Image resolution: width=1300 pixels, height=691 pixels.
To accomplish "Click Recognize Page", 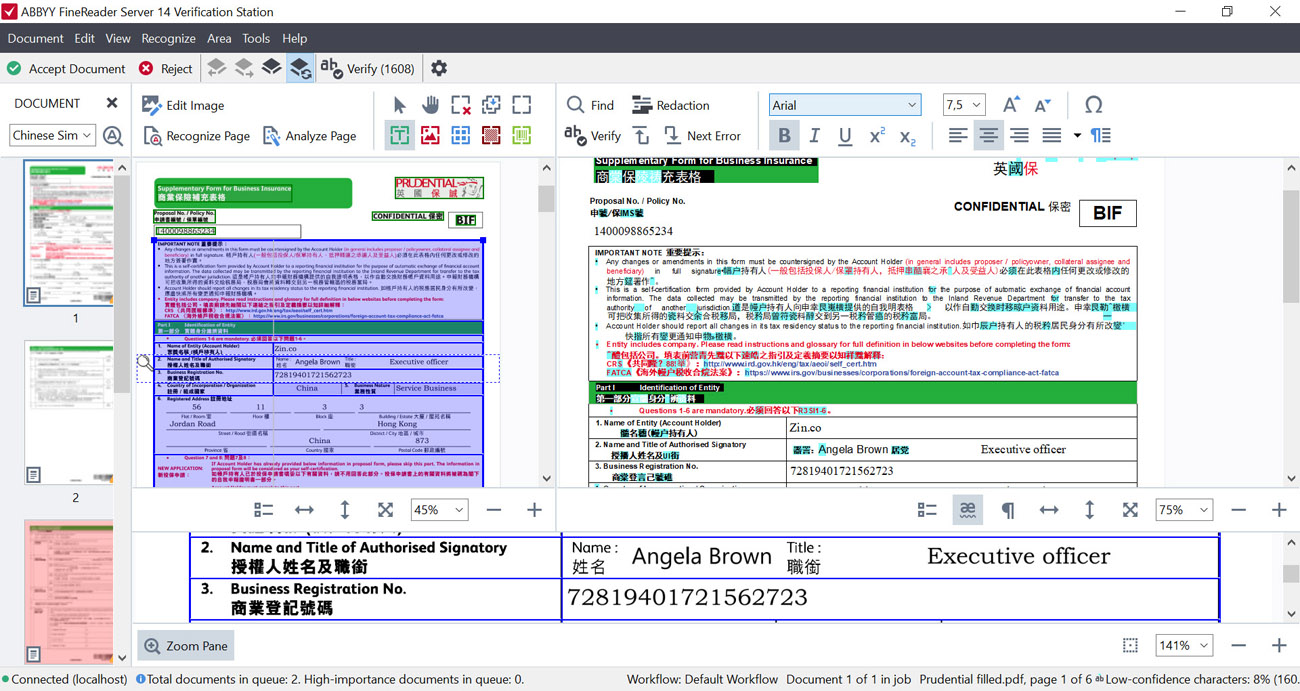I will (x=196, y=135).
